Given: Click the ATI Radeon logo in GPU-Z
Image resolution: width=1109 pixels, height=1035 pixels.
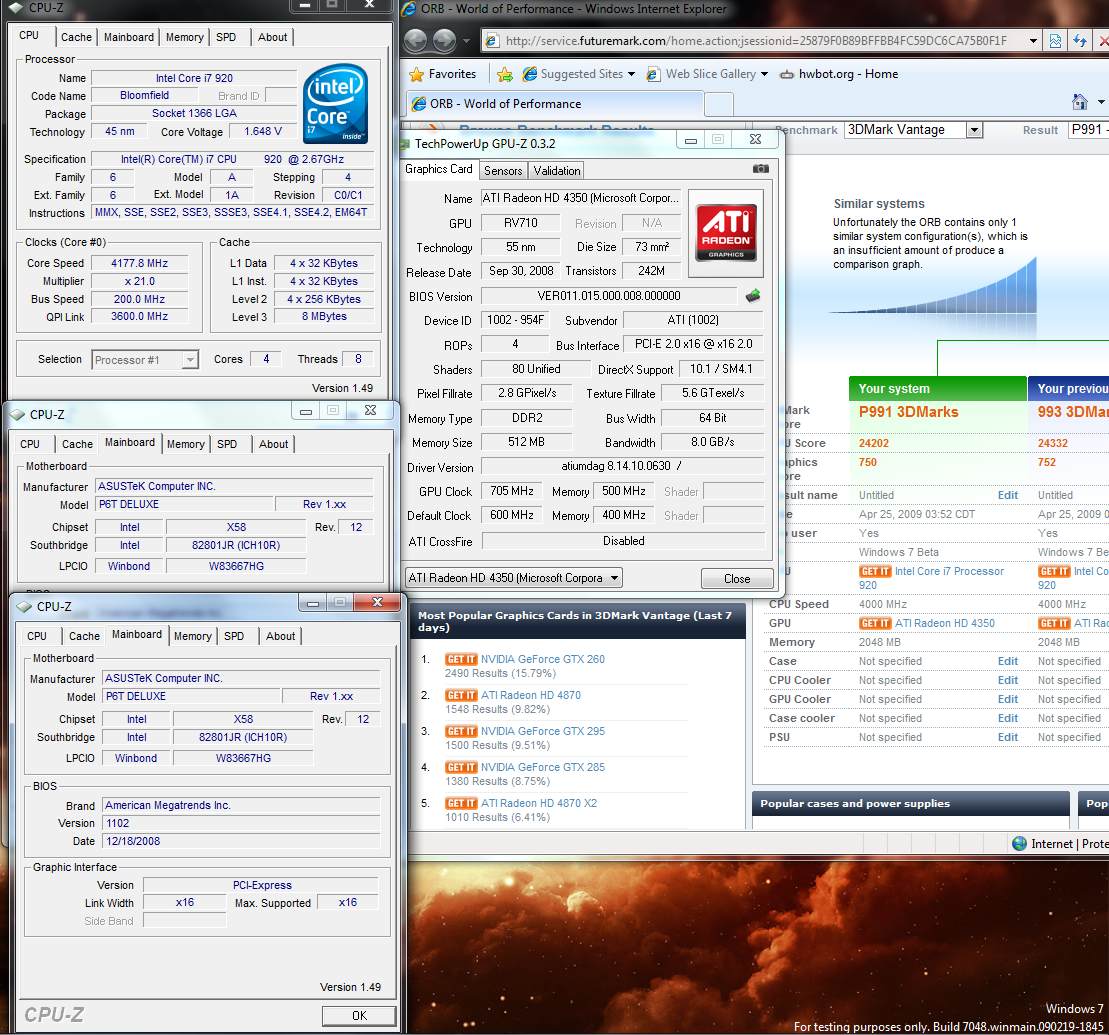Looking at the screenshot, I should pyautogui.click(x=726, y=233).
